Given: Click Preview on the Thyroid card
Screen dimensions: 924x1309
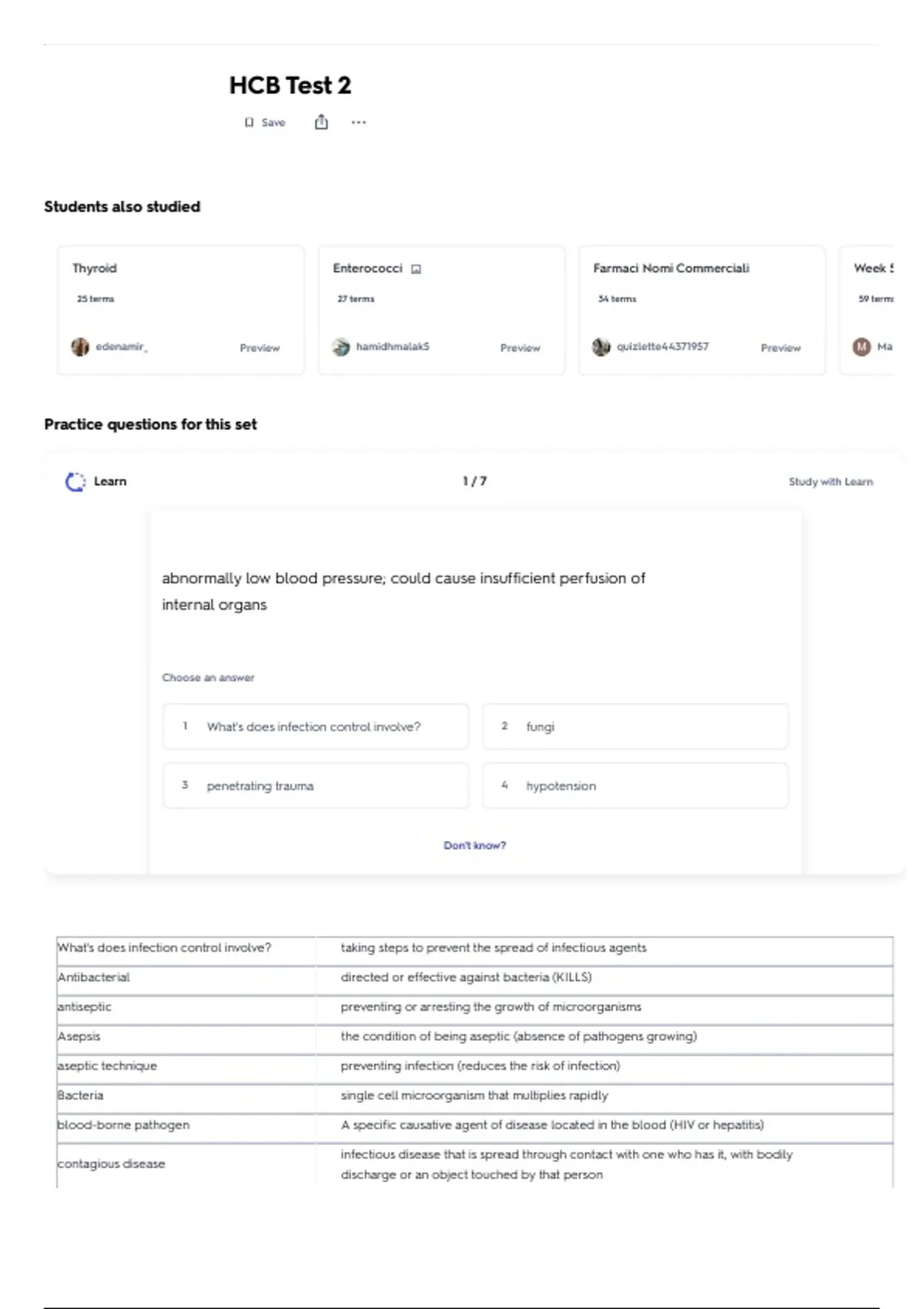Looking at the screenshot, I should (x=259, y=348).
